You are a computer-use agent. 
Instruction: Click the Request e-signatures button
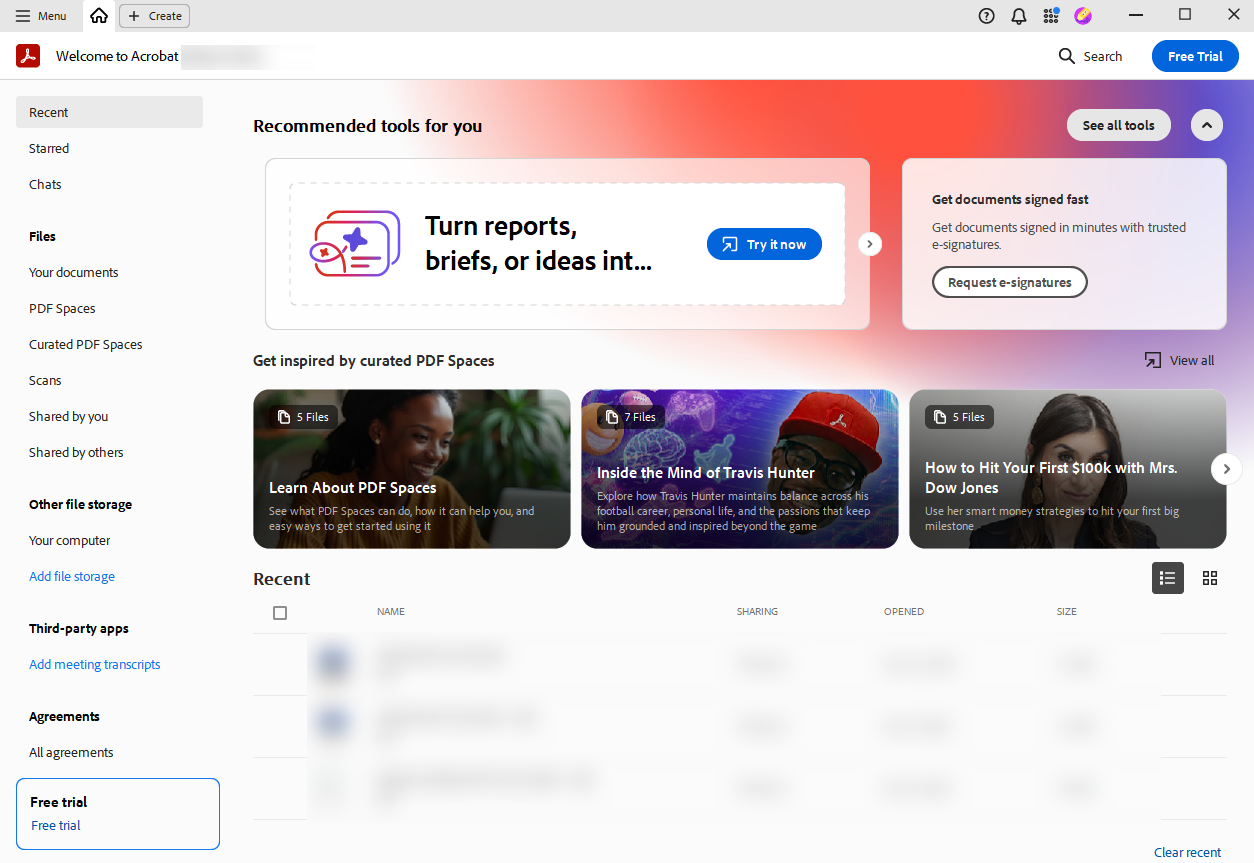1009,282
